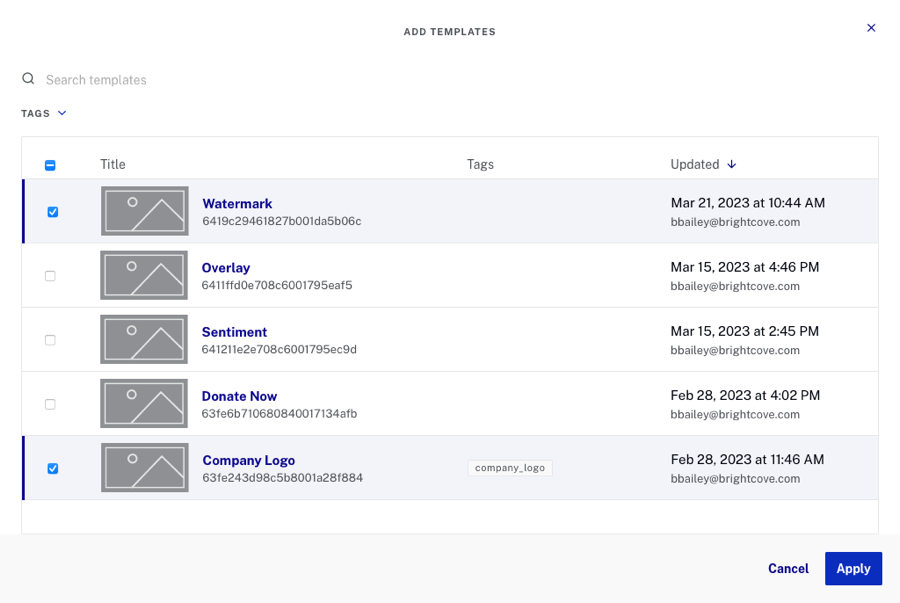Viewport: 900px width, 603px height.
Task: Click the Apply button
Action: coord(853,568)
